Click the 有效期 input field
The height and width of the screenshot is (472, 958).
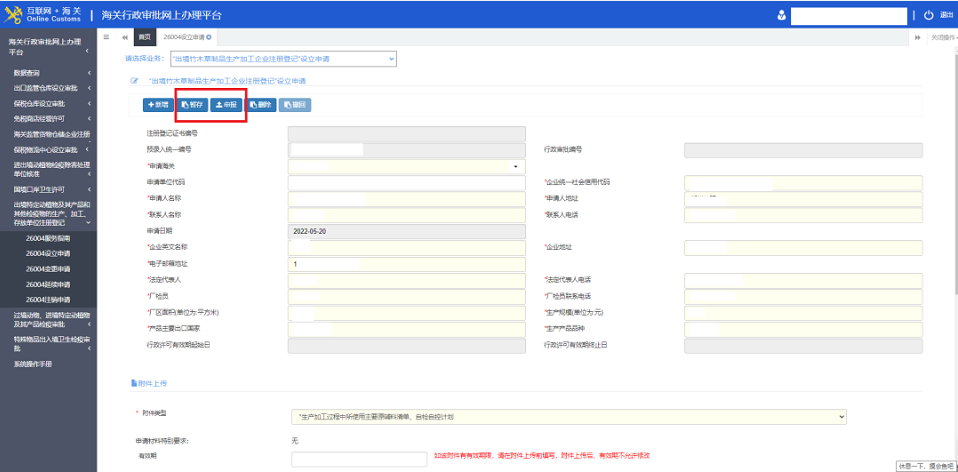358,459
